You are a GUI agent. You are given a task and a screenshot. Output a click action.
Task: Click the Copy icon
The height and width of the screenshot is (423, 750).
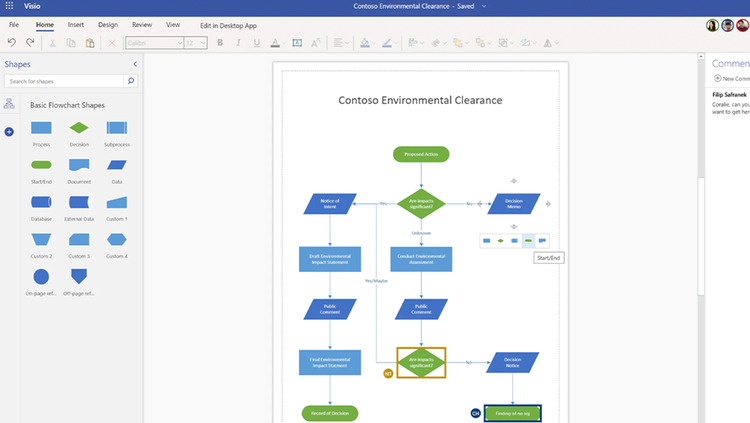point(71,43)
